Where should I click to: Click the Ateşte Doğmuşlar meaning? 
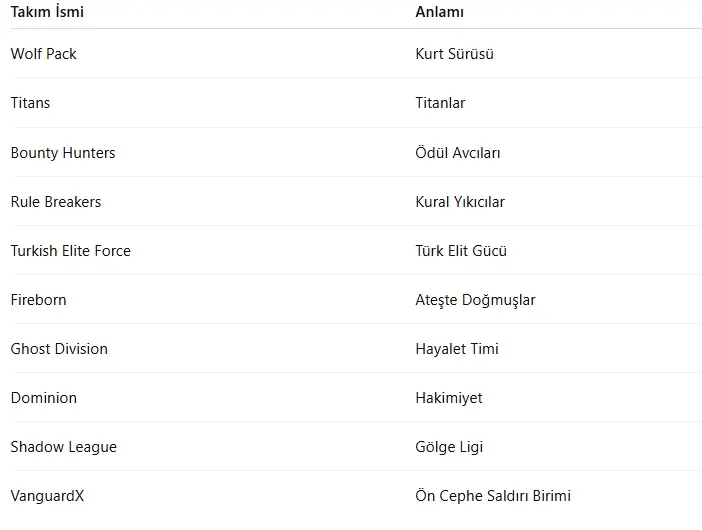475,300
